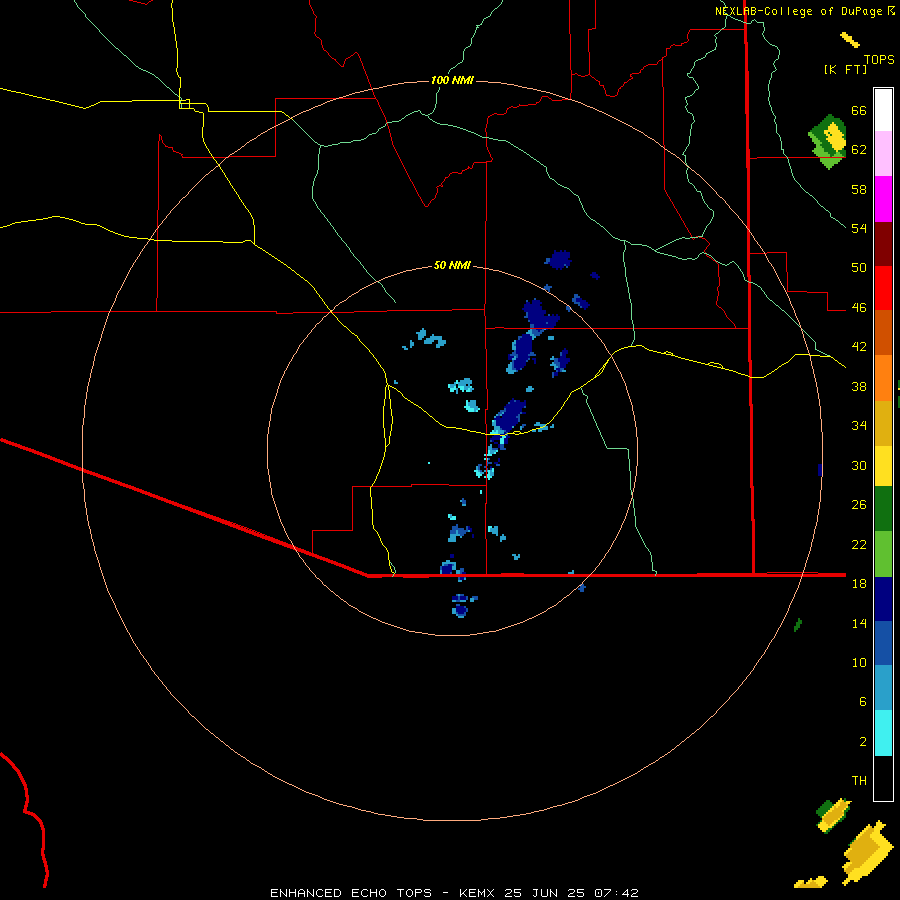Select the navy legend swatch above 14
Image resolution: width=900 pixels, height=900 pixels.
point(883,599)
